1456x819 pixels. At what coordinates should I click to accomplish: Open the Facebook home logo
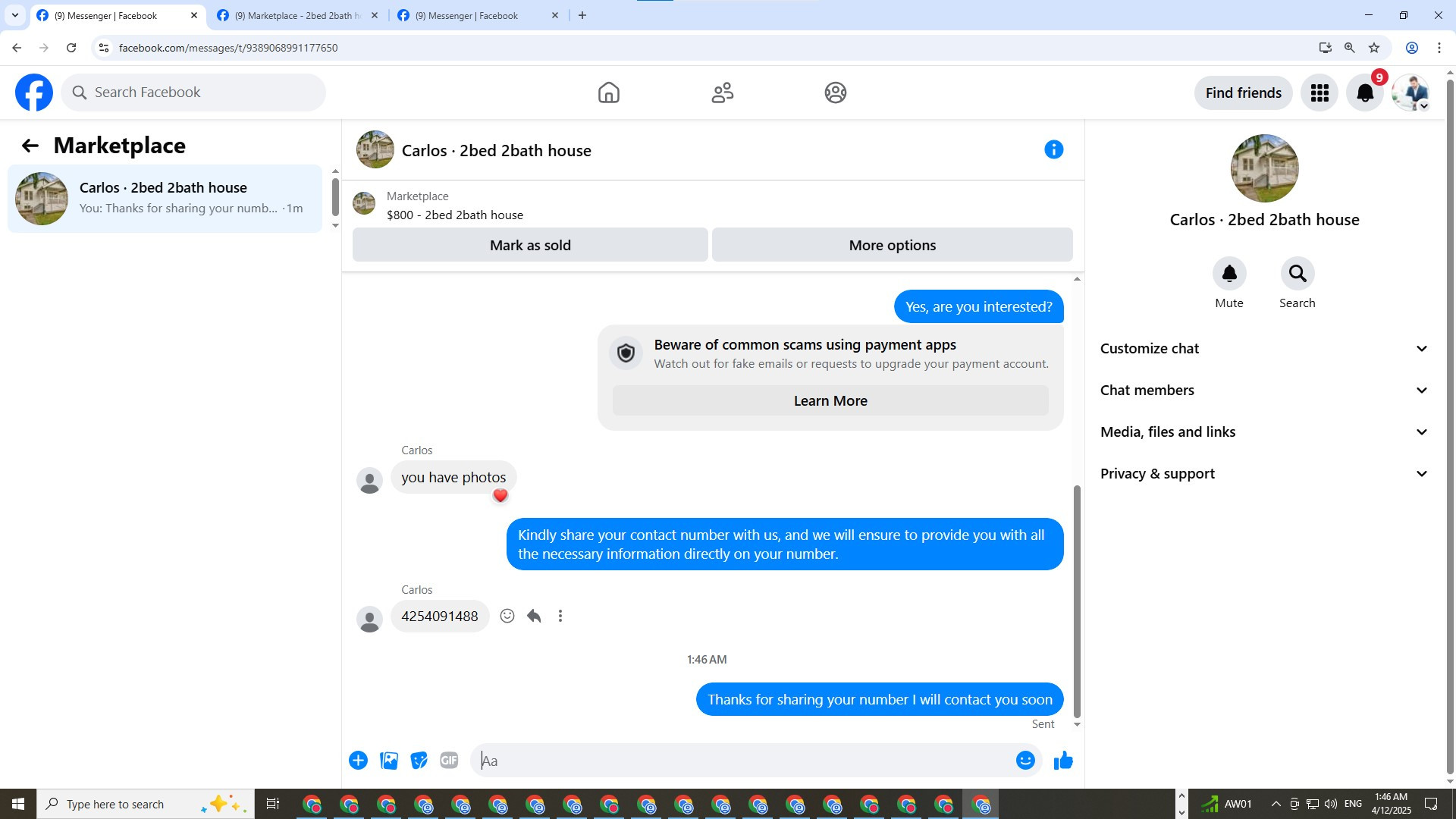coord(34,93)
